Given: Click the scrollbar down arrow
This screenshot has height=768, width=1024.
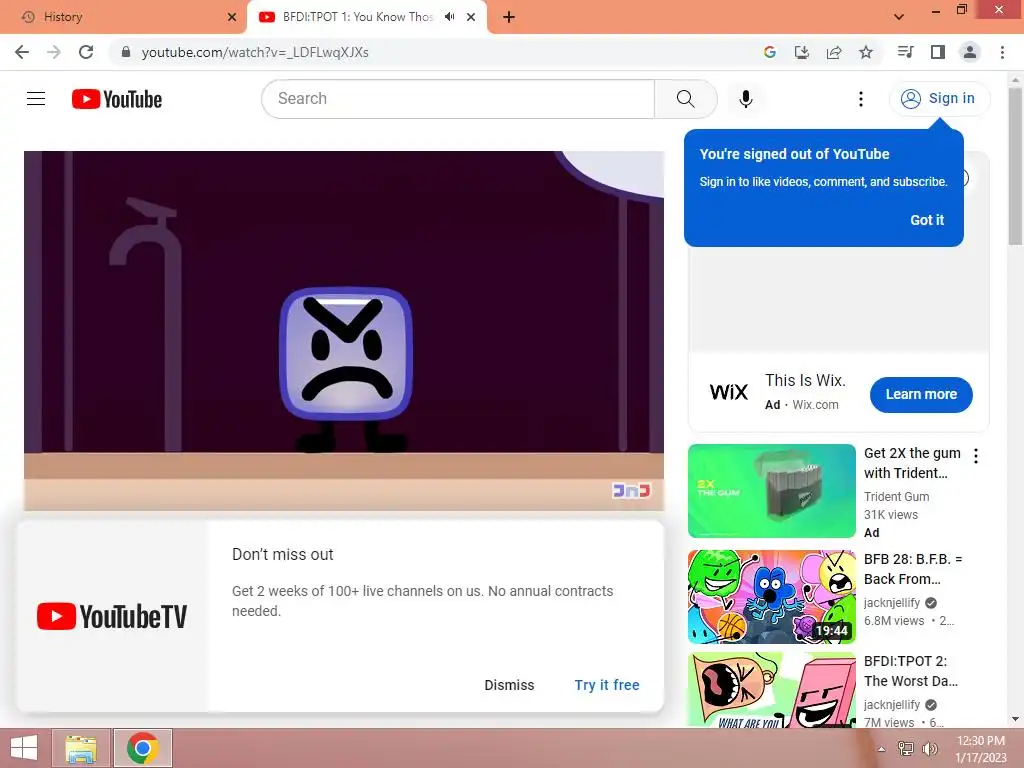Looking at the screenshot, I should point(1016,719).
